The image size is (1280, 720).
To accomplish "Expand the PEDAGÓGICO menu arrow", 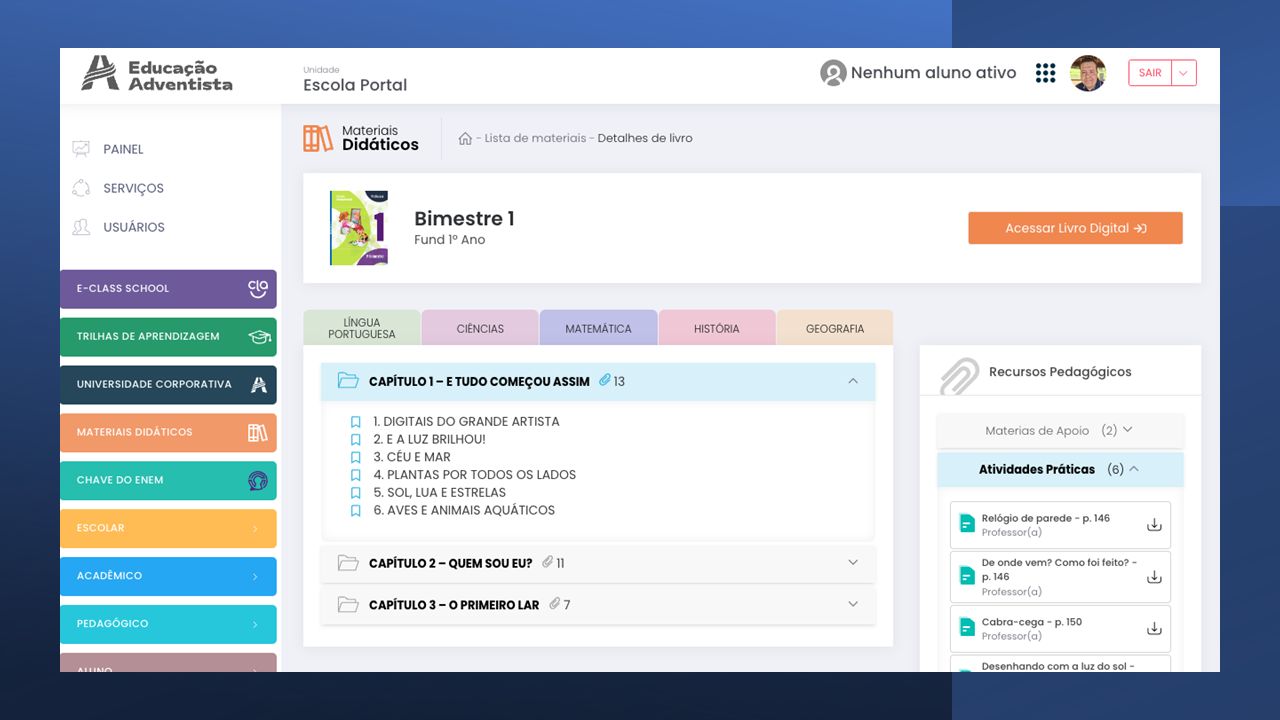I will 255,624.
